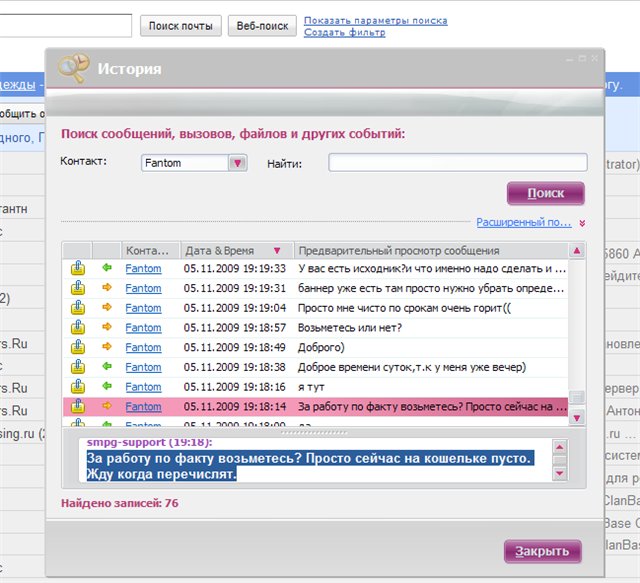The height and width of the screenshot is (583, 640).
Task: Click the History window magnifier logo icon
Action: (x=73, y=68)
